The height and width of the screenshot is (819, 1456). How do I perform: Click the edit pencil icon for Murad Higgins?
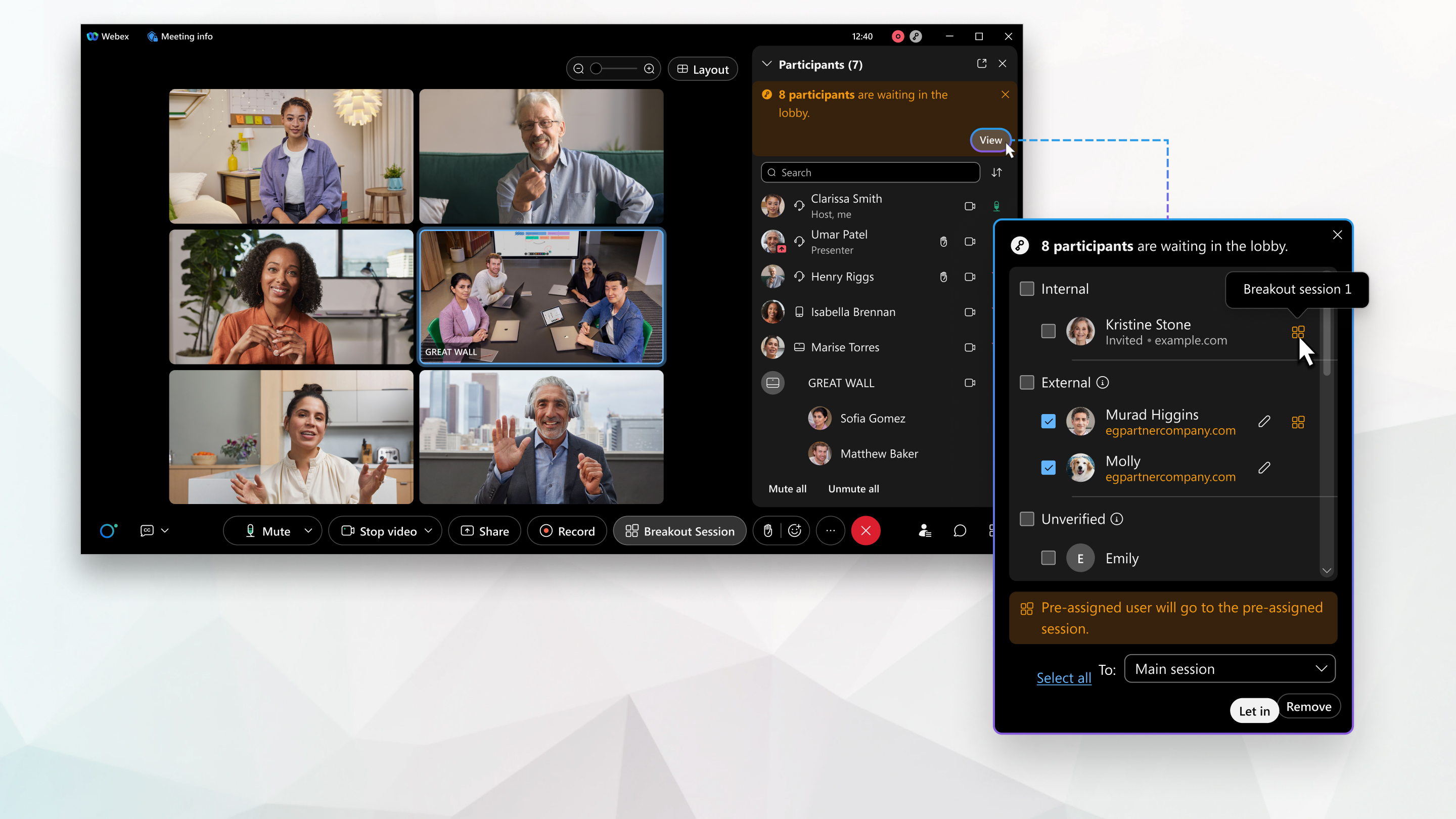point(1264,420)
